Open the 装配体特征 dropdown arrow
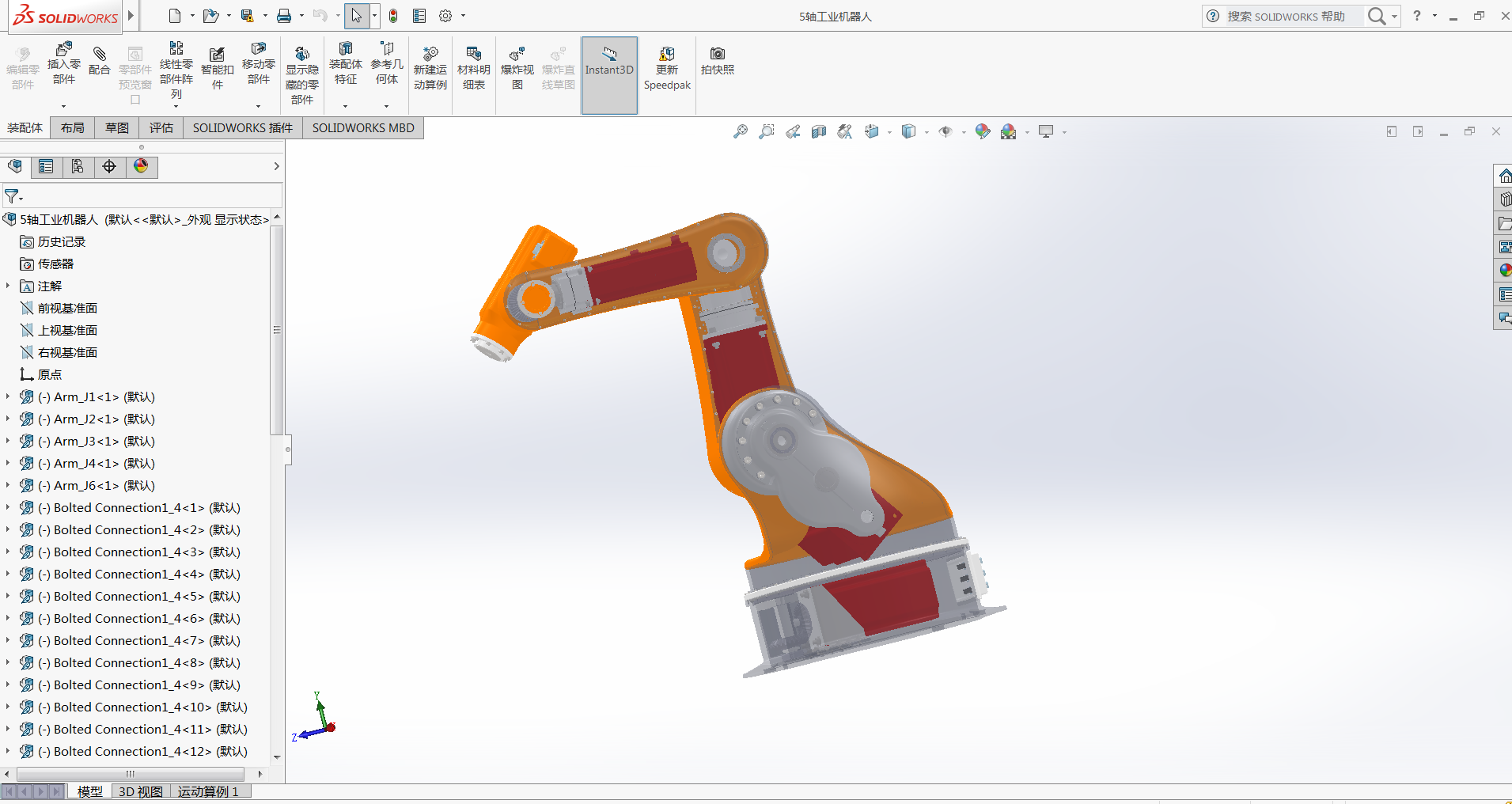Viewport: 1512px width, 804px height. [345, 106]
